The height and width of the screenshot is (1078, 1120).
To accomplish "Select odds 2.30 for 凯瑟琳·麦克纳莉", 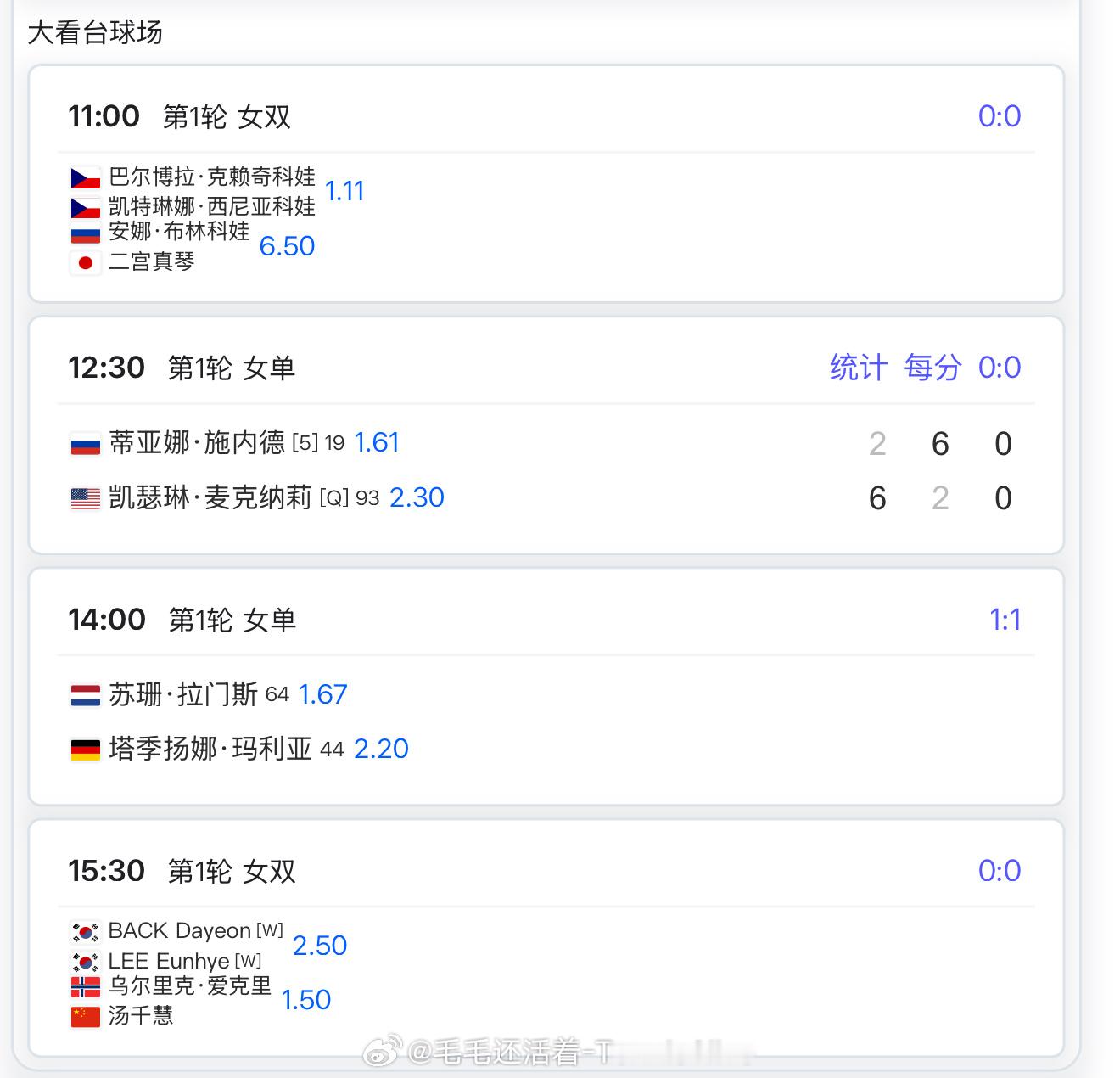I will point(417,497).
